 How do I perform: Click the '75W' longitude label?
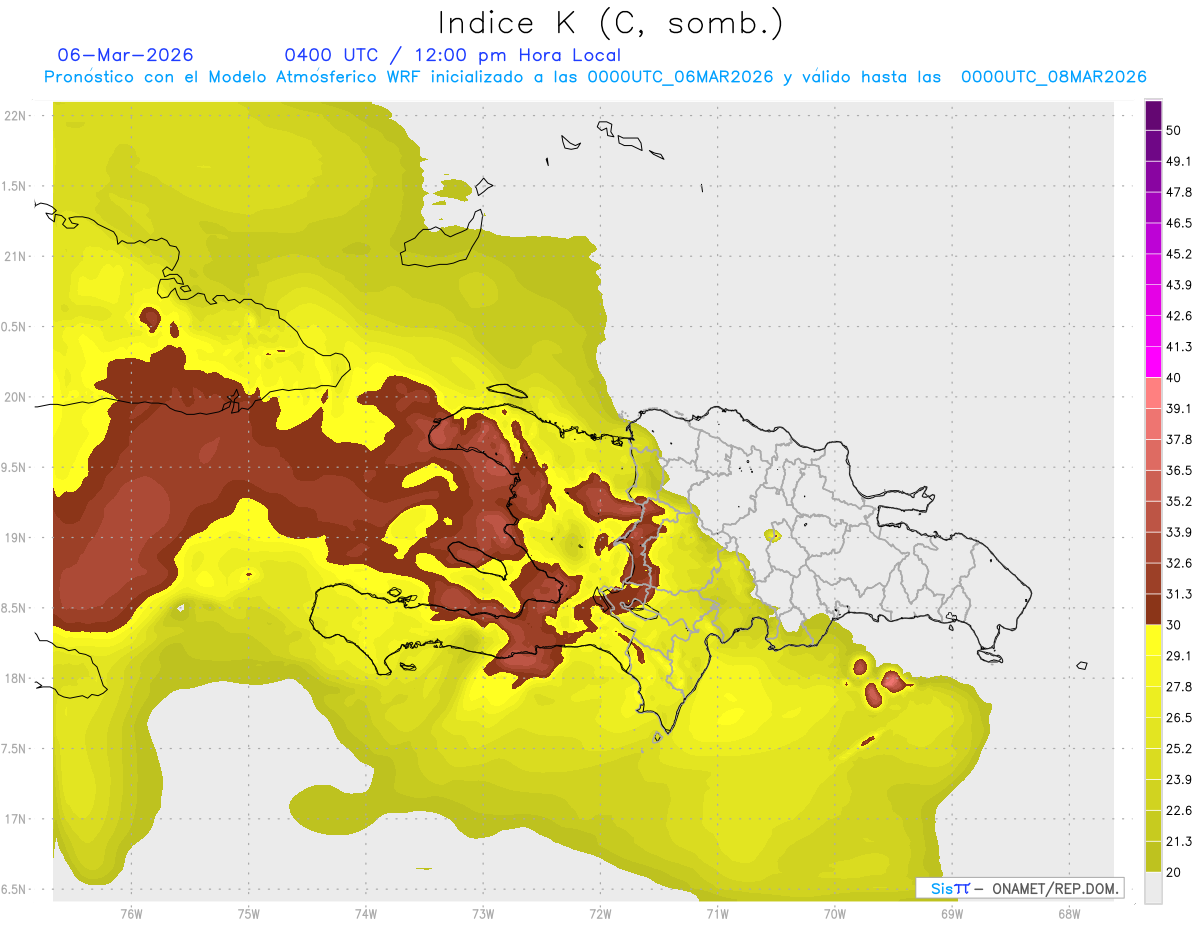(x=249, y=914)
